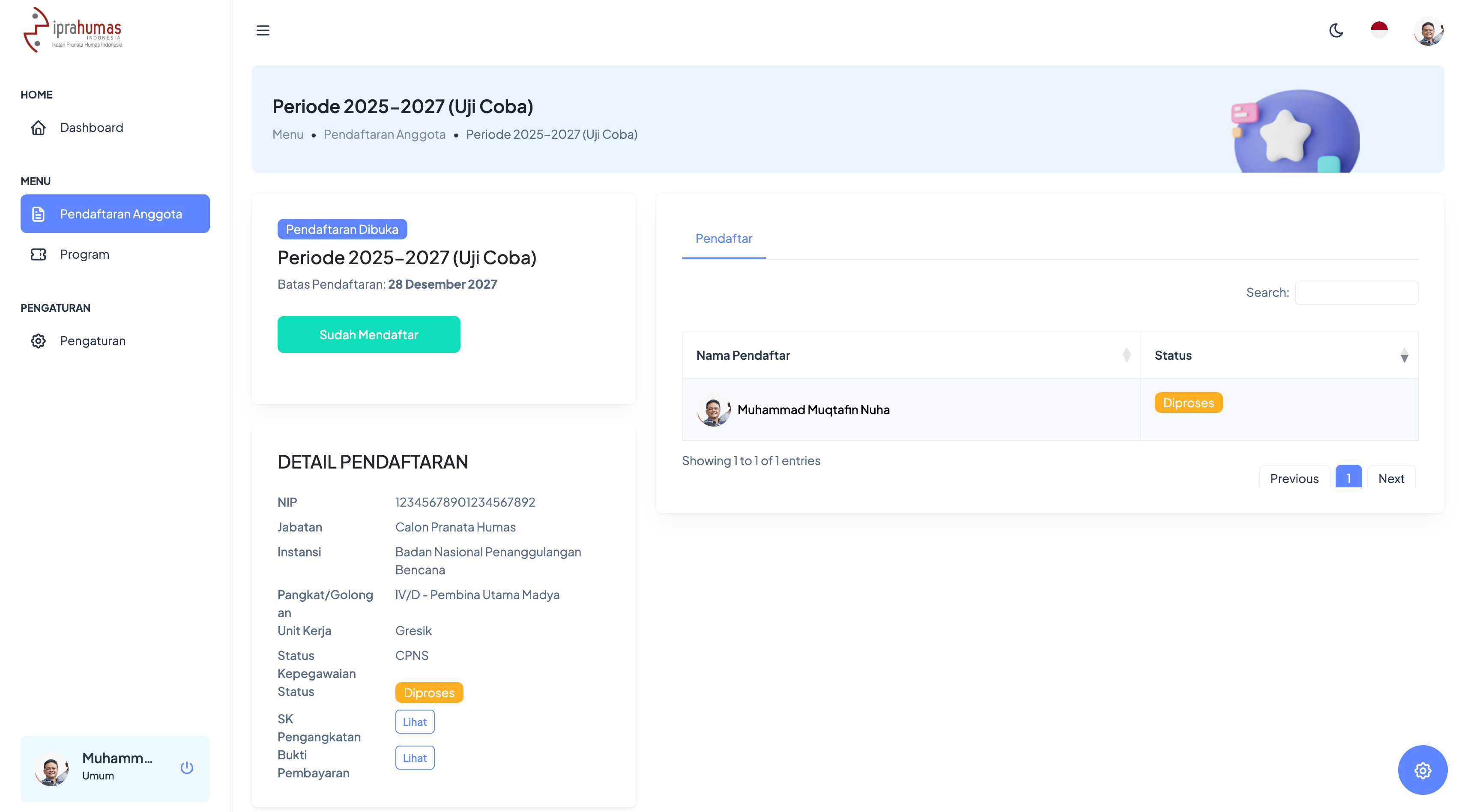Click the hamburger menu icon
The width and height of the screenshot is (1465, 812).
(263, 30)
